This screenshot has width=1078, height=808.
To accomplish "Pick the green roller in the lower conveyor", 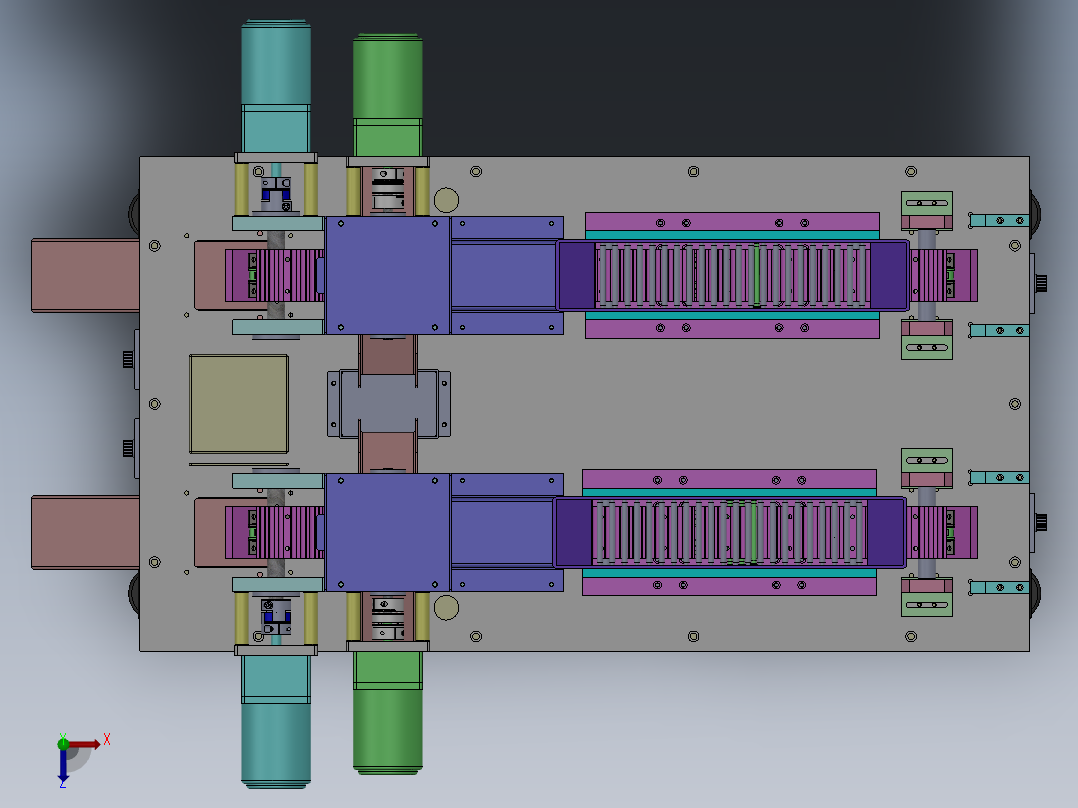I will pyautogui.click(x=754, y=532).
